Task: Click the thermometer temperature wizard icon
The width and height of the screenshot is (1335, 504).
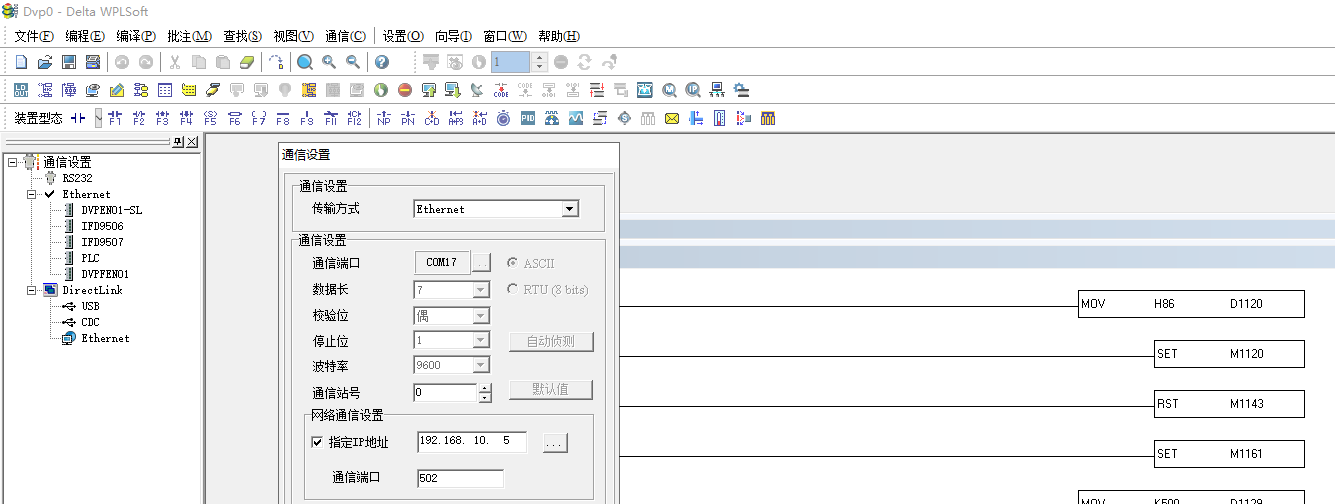Action: click(720, 118)
